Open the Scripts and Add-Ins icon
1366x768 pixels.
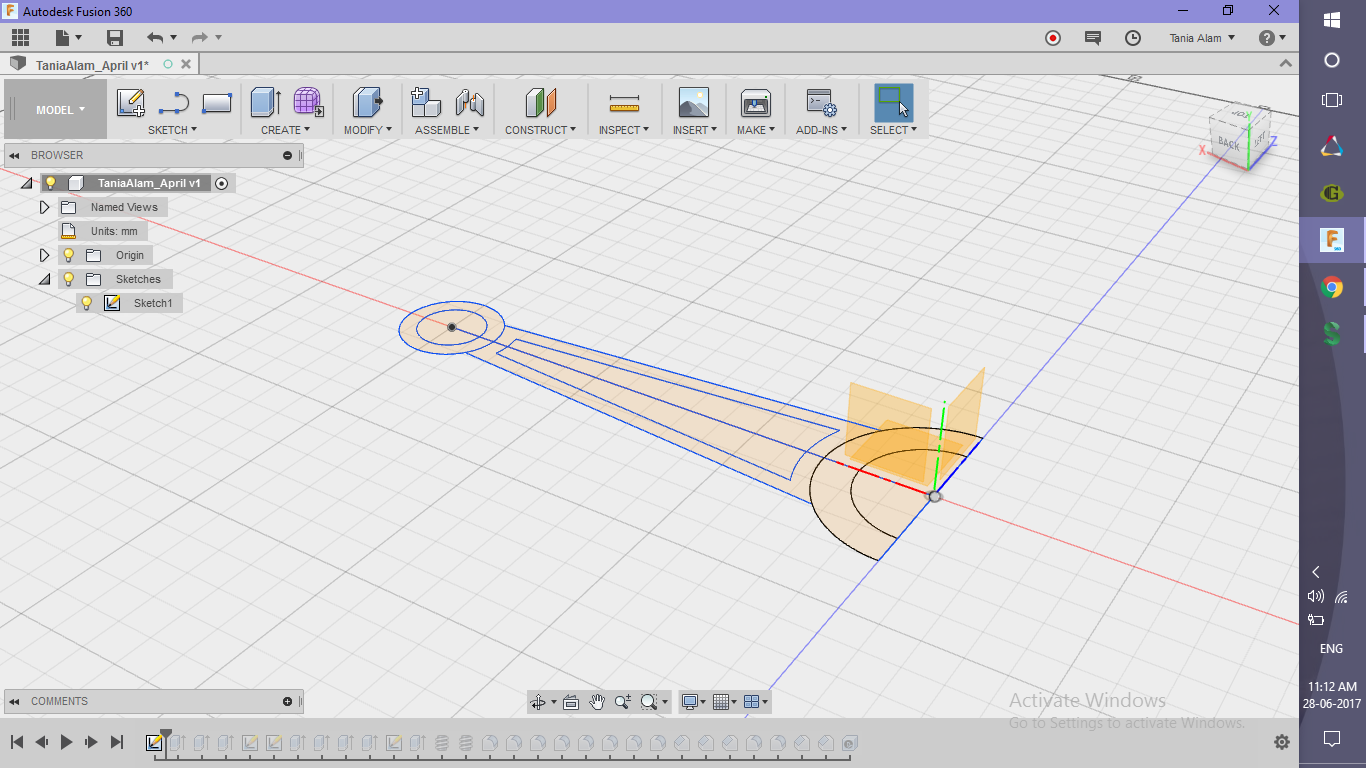pos(821,102)
